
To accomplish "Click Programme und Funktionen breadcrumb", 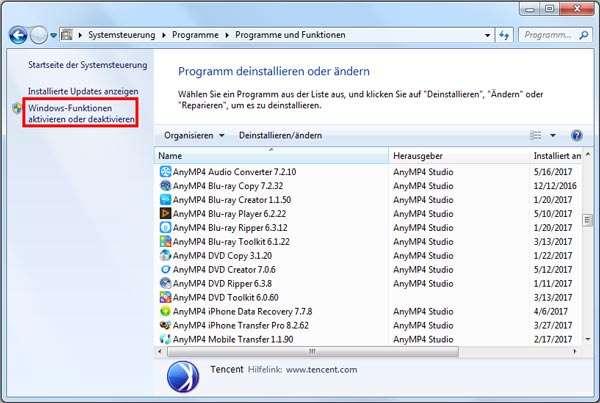I will pos(290,35).
